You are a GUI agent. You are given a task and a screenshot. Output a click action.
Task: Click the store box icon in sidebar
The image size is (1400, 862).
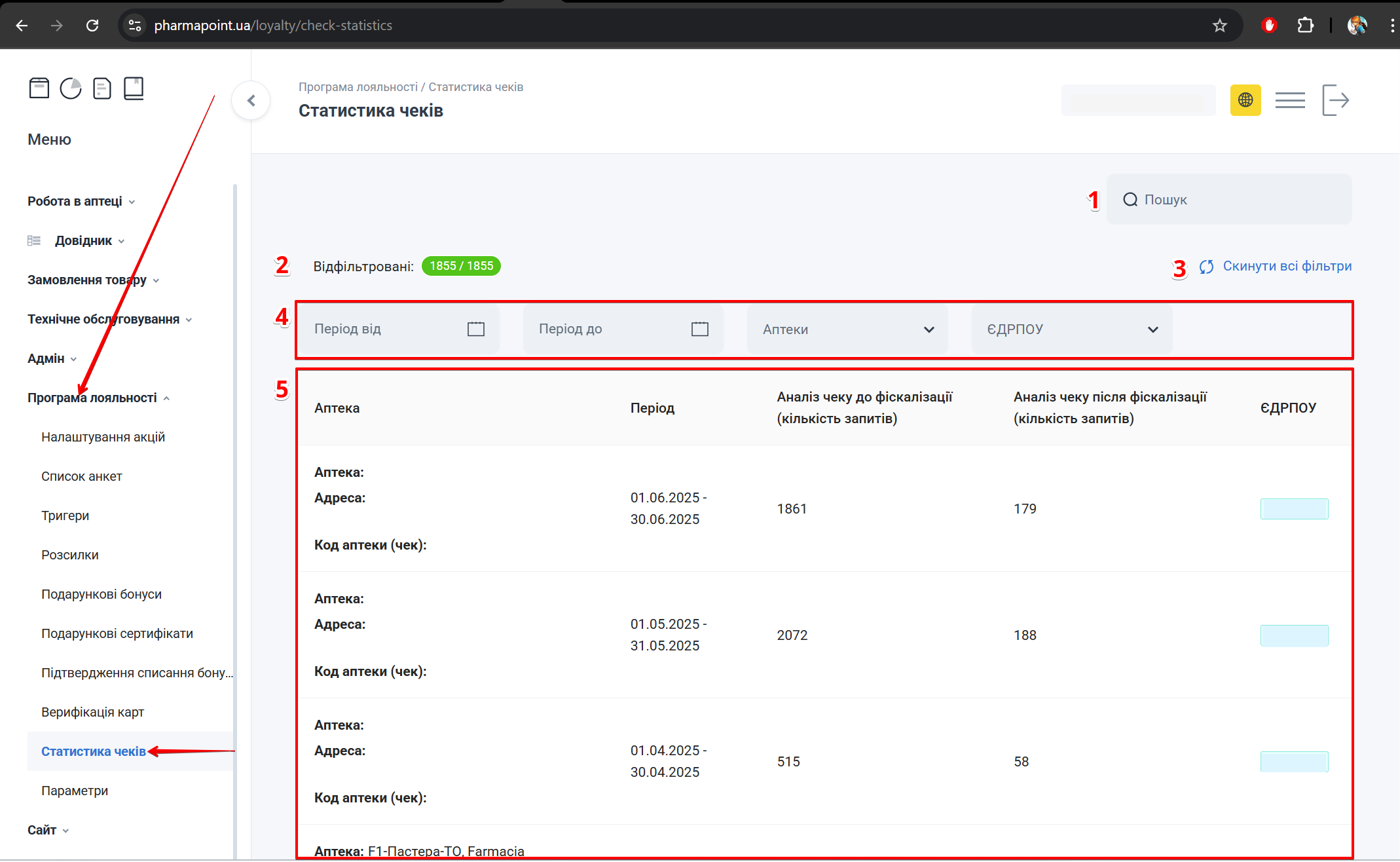pyautogui.click(x=39, y=88)
